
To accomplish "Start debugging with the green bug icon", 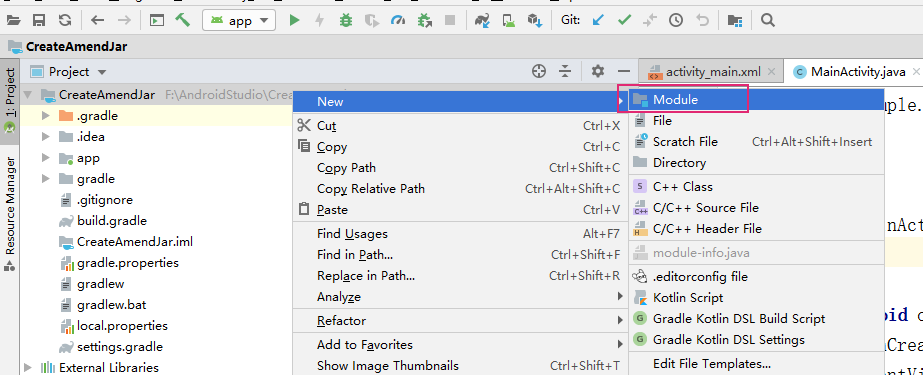I will (x=346, y=21).
